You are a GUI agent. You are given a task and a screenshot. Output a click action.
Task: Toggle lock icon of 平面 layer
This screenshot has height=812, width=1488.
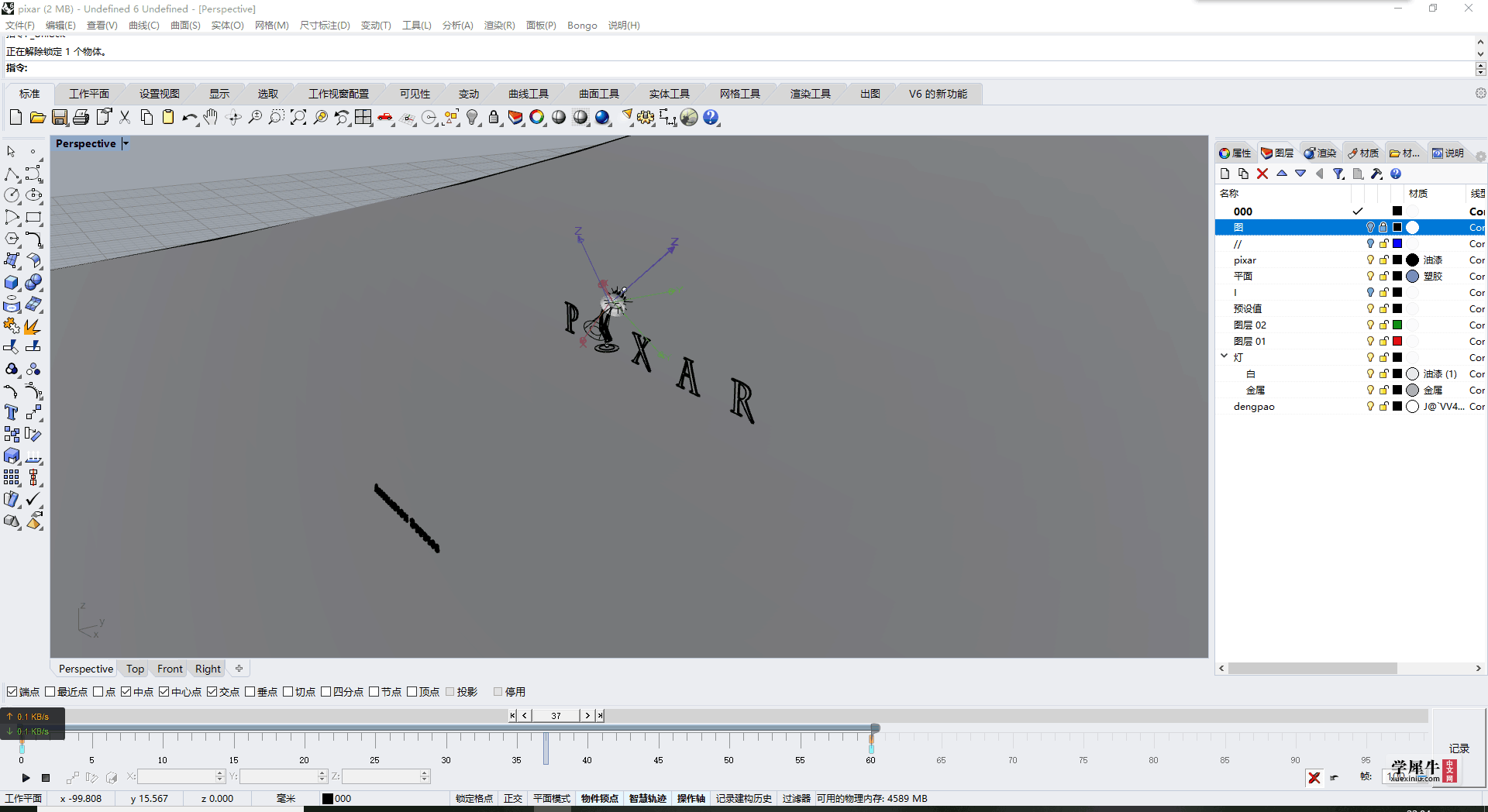coord(1383,277)
